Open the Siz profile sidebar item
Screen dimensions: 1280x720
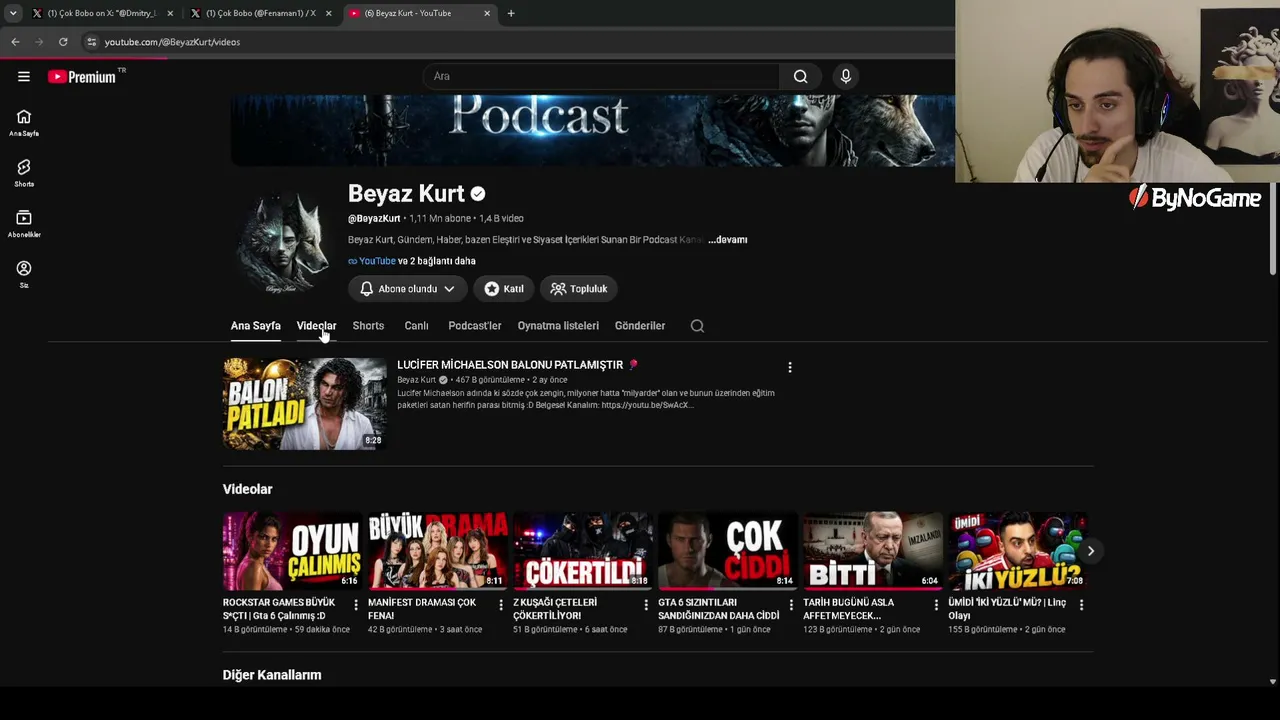tap(24, 274)
